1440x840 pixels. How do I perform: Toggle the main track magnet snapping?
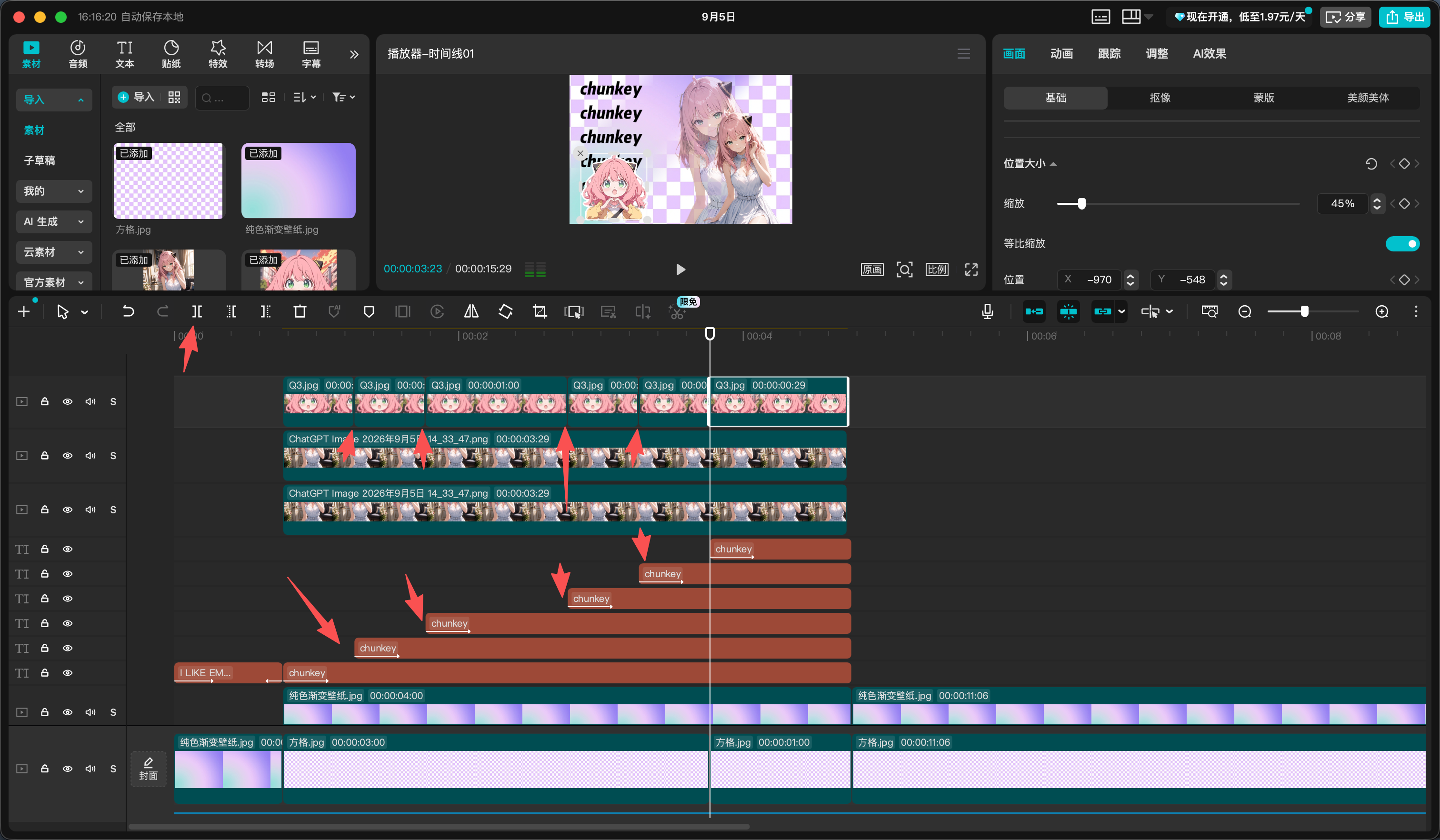(1034, 311)
